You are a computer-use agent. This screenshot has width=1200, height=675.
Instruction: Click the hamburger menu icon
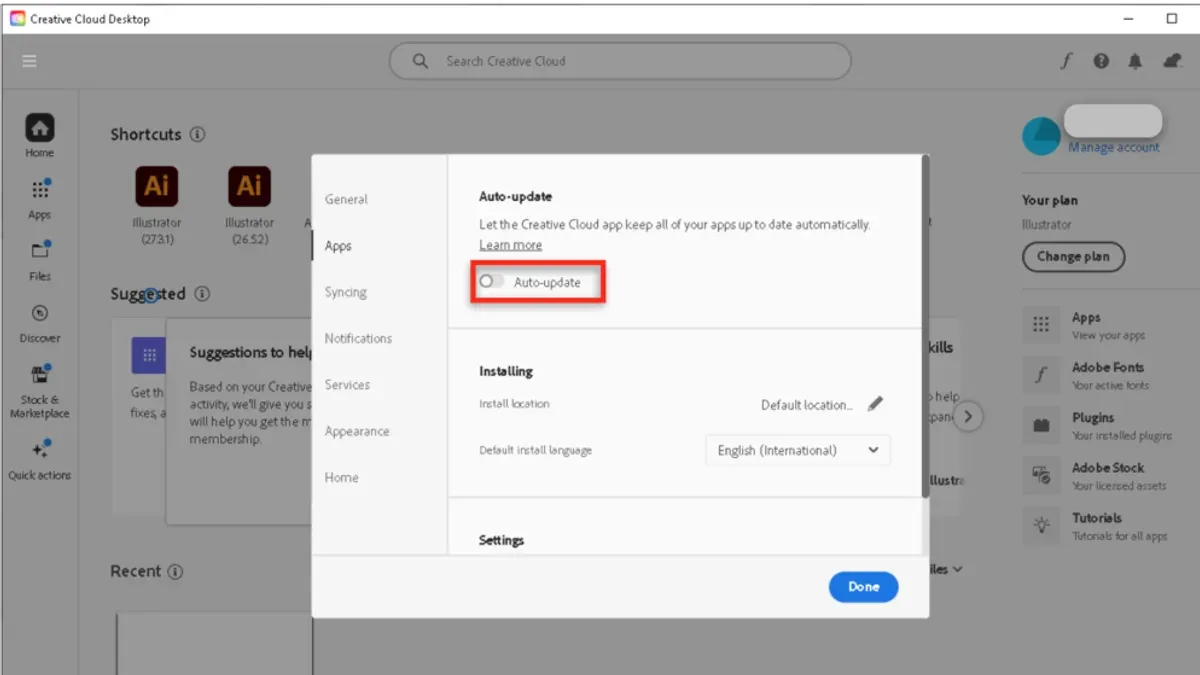pyautogui.click(x=29, y=61)
